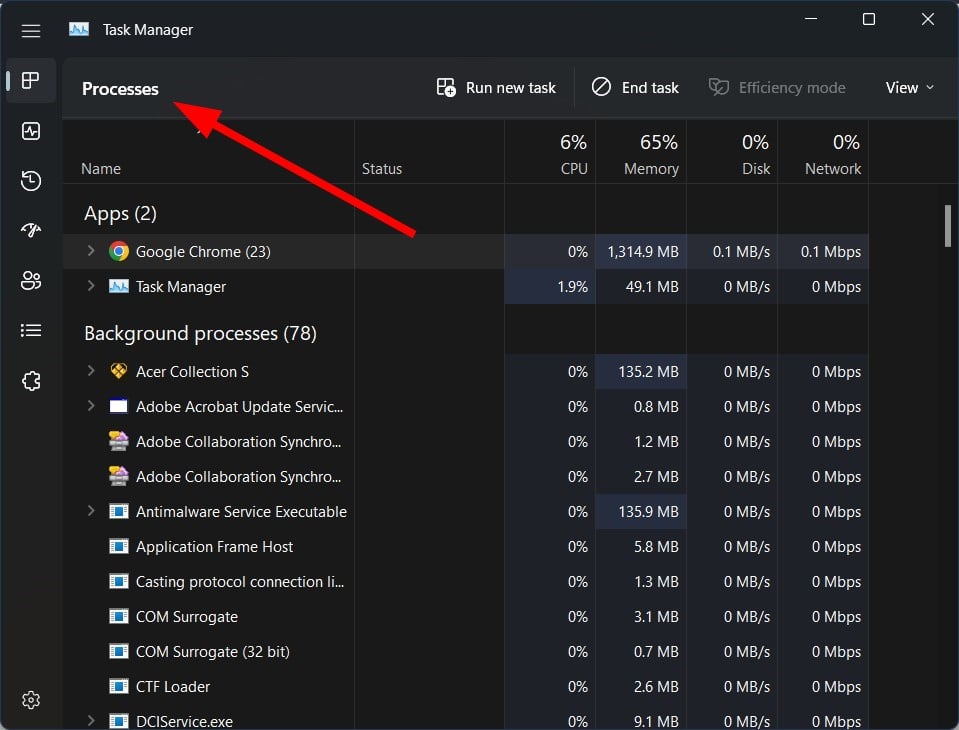Select the COM Surrogate process name
Screen dimensions: 959x730
pyautogui.click(x=187, y=616)
